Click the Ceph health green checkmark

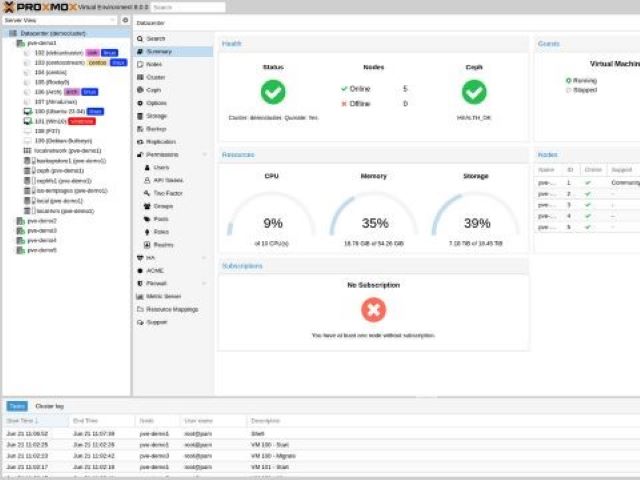point(474,93)
